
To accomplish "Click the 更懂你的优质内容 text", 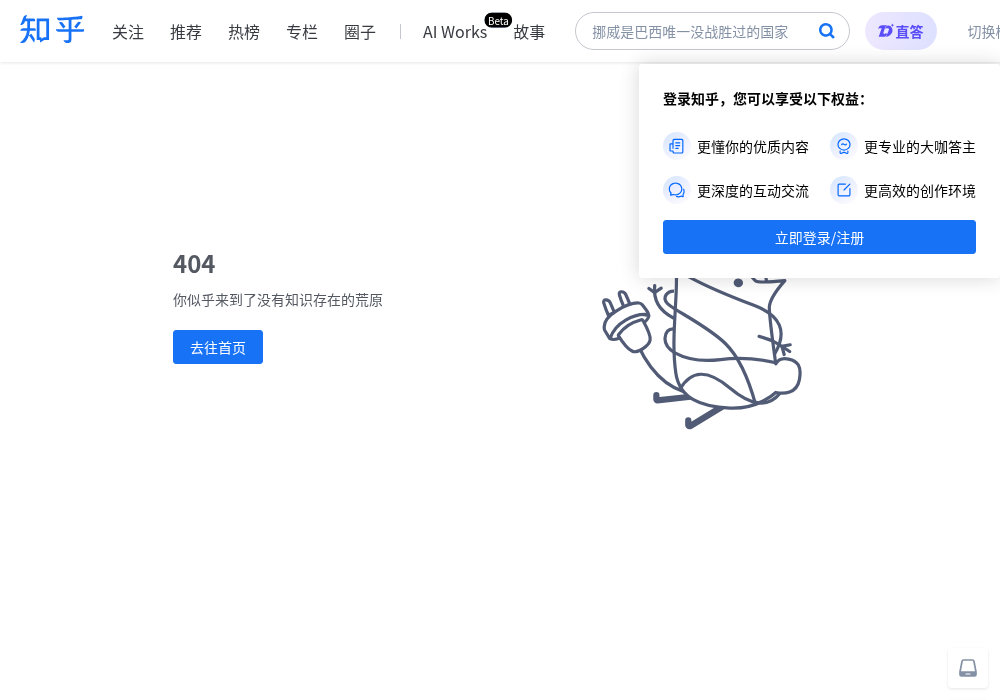I will [x=753, y=147].
